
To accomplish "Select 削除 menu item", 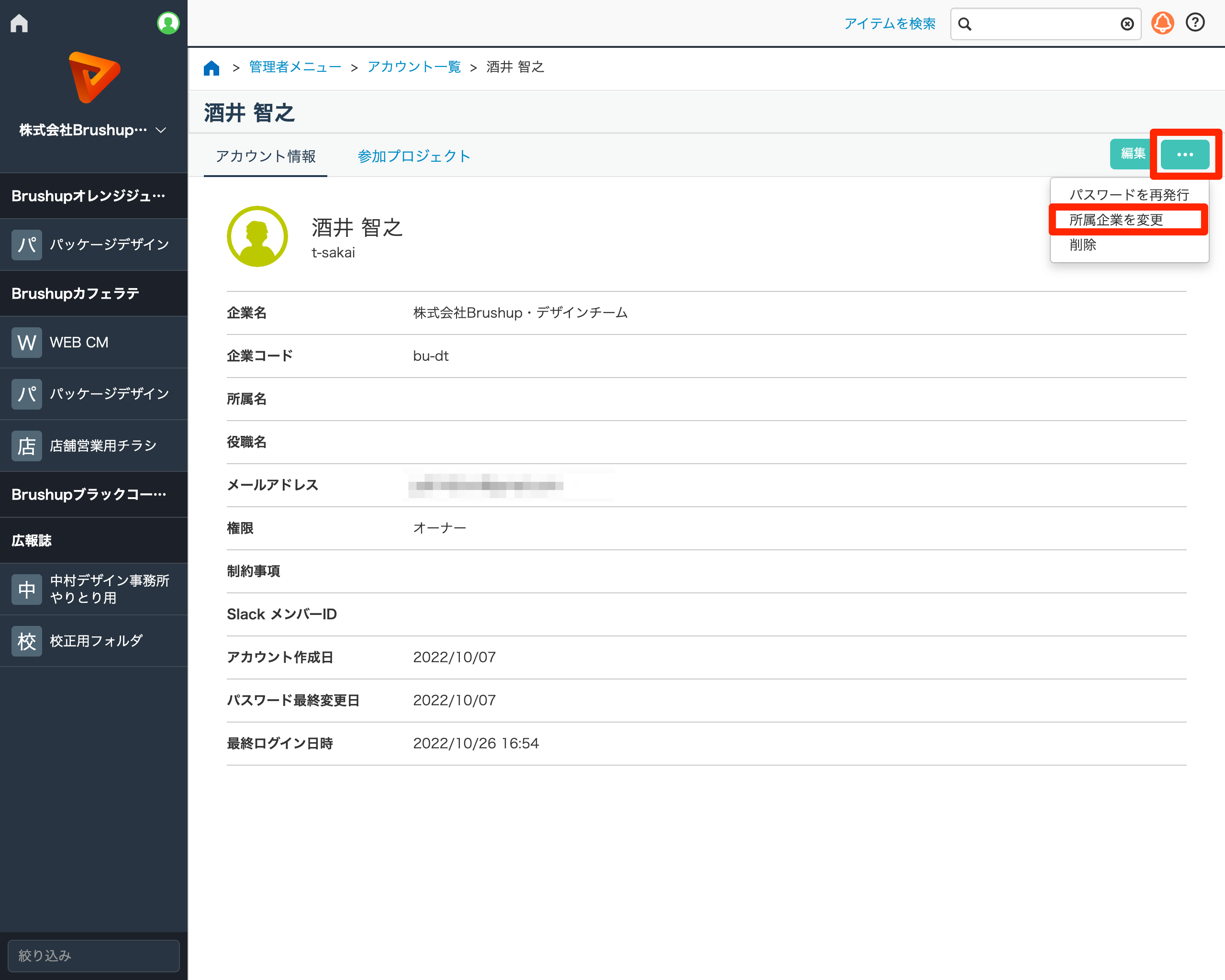I will 1129,245.
